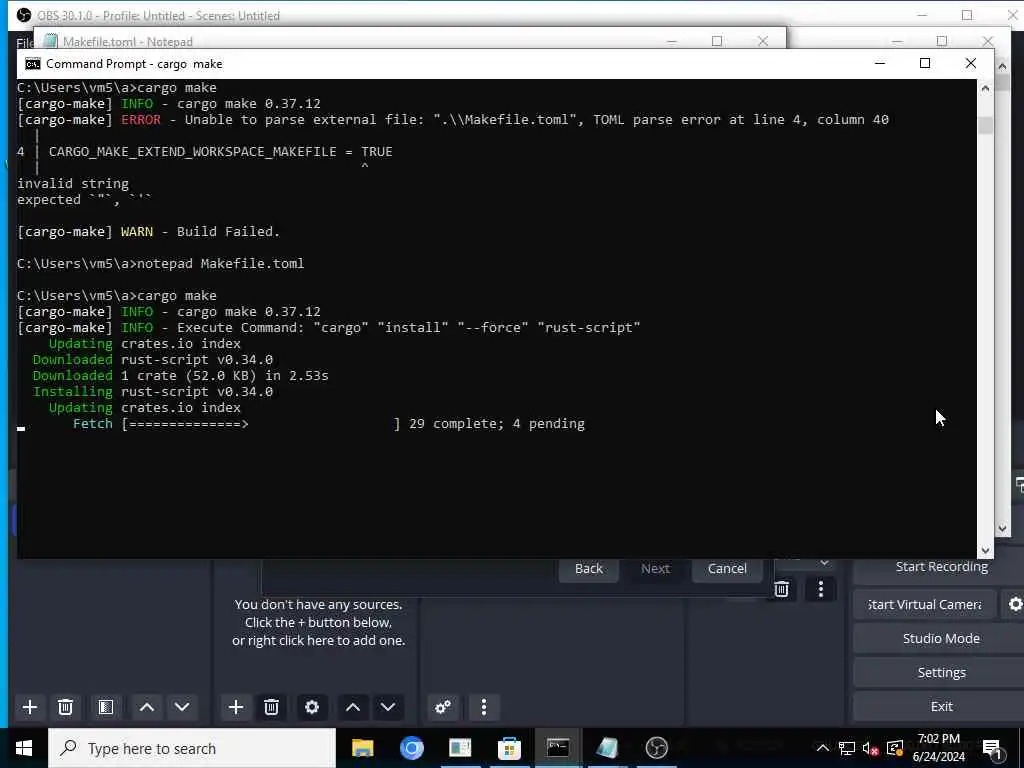Switch to Command Prompt via taskbar icon
The height and width of the screenshot is (768, 1024).
[558, 748]
